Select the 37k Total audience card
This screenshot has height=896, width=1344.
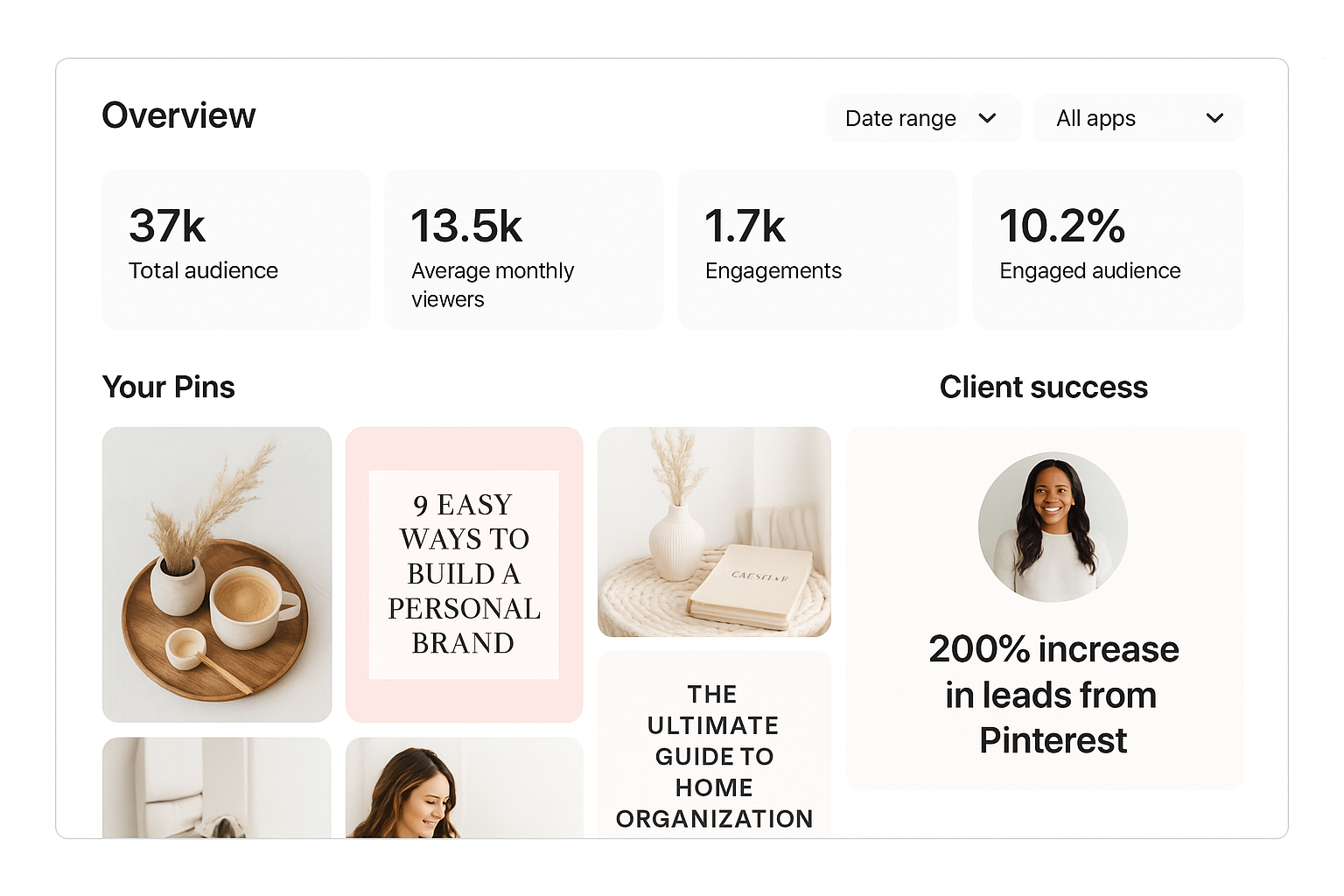tap(235, 249)
